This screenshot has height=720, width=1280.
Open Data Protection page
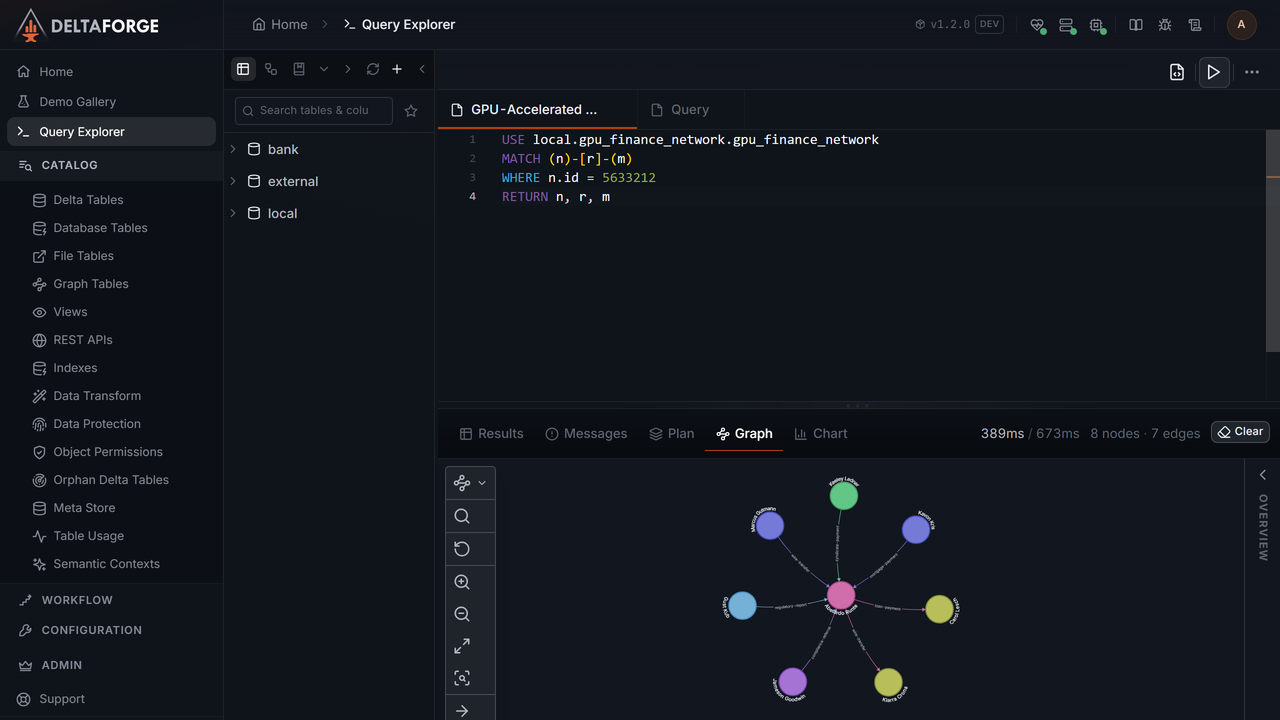coord(97,424)
